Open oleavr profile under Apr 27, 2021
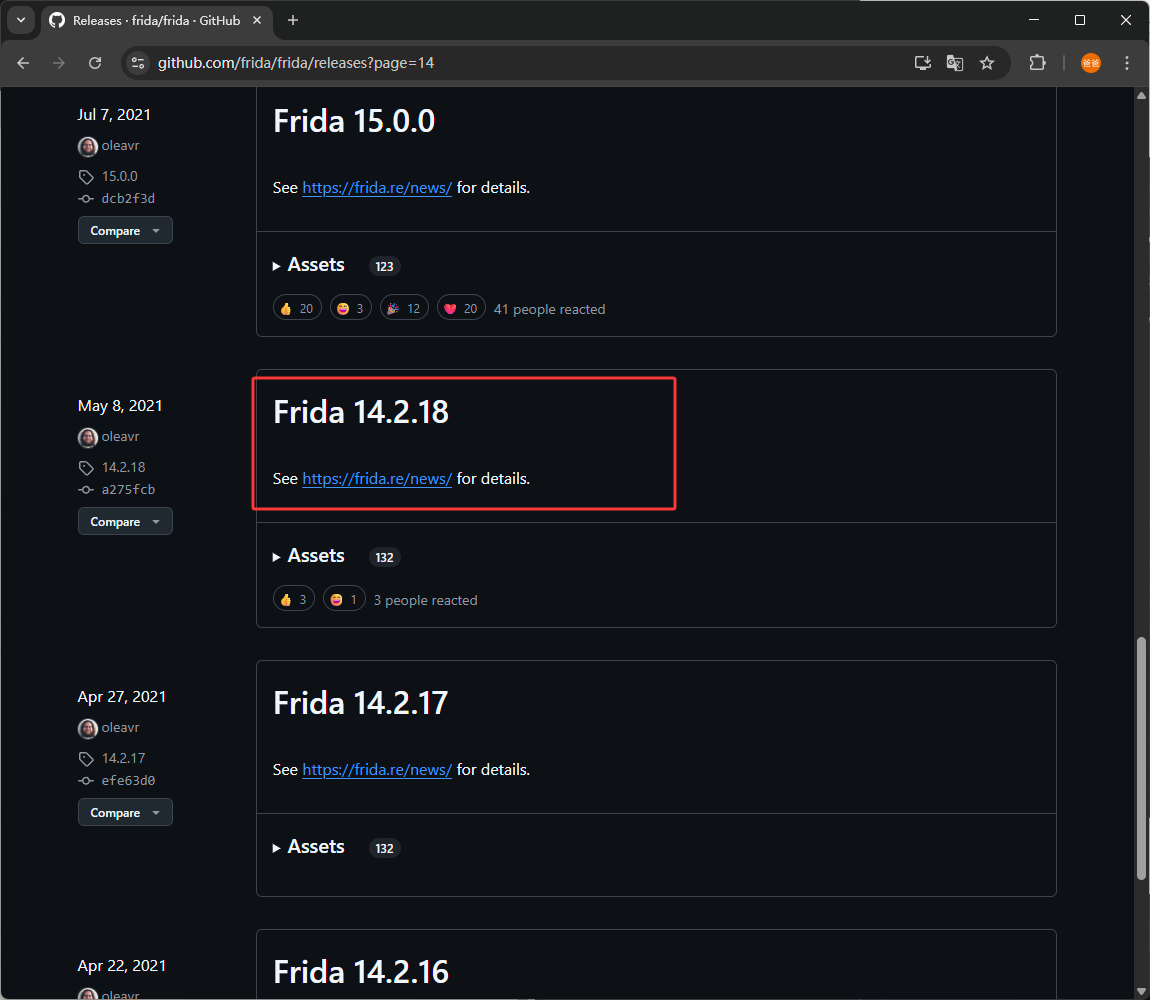This screenshot has width=1150, height=1000. click(x=120, y=728)
